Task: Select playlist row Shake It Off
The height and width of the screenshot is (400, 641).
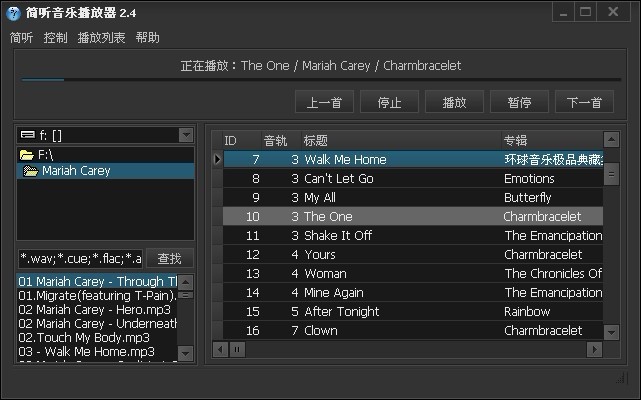Action: tap(413, 236)
